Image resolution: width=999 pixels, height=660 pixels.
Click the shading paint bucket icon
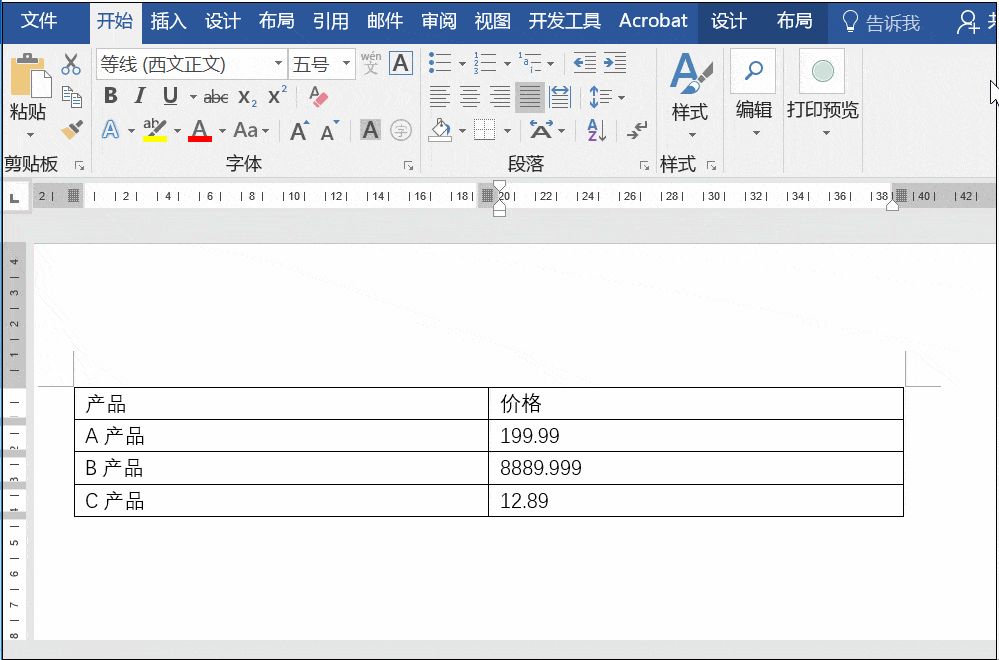click(x=440, y=131)
